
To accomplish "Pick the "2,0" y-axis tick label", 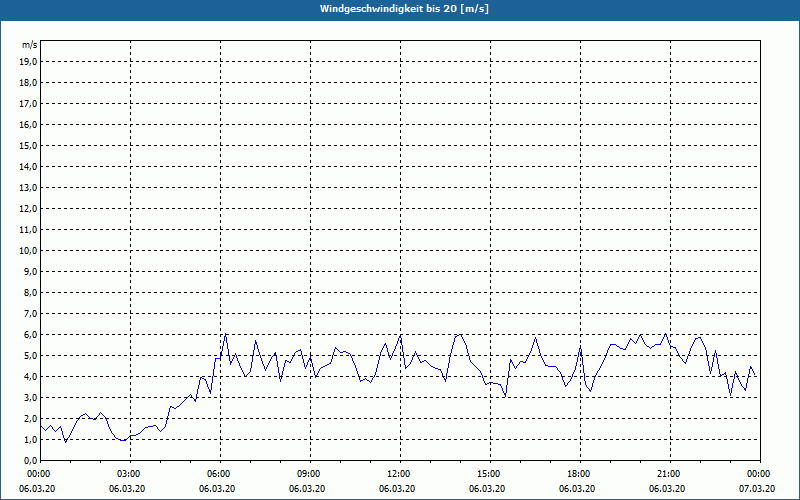I will click(x=30, y=418).
